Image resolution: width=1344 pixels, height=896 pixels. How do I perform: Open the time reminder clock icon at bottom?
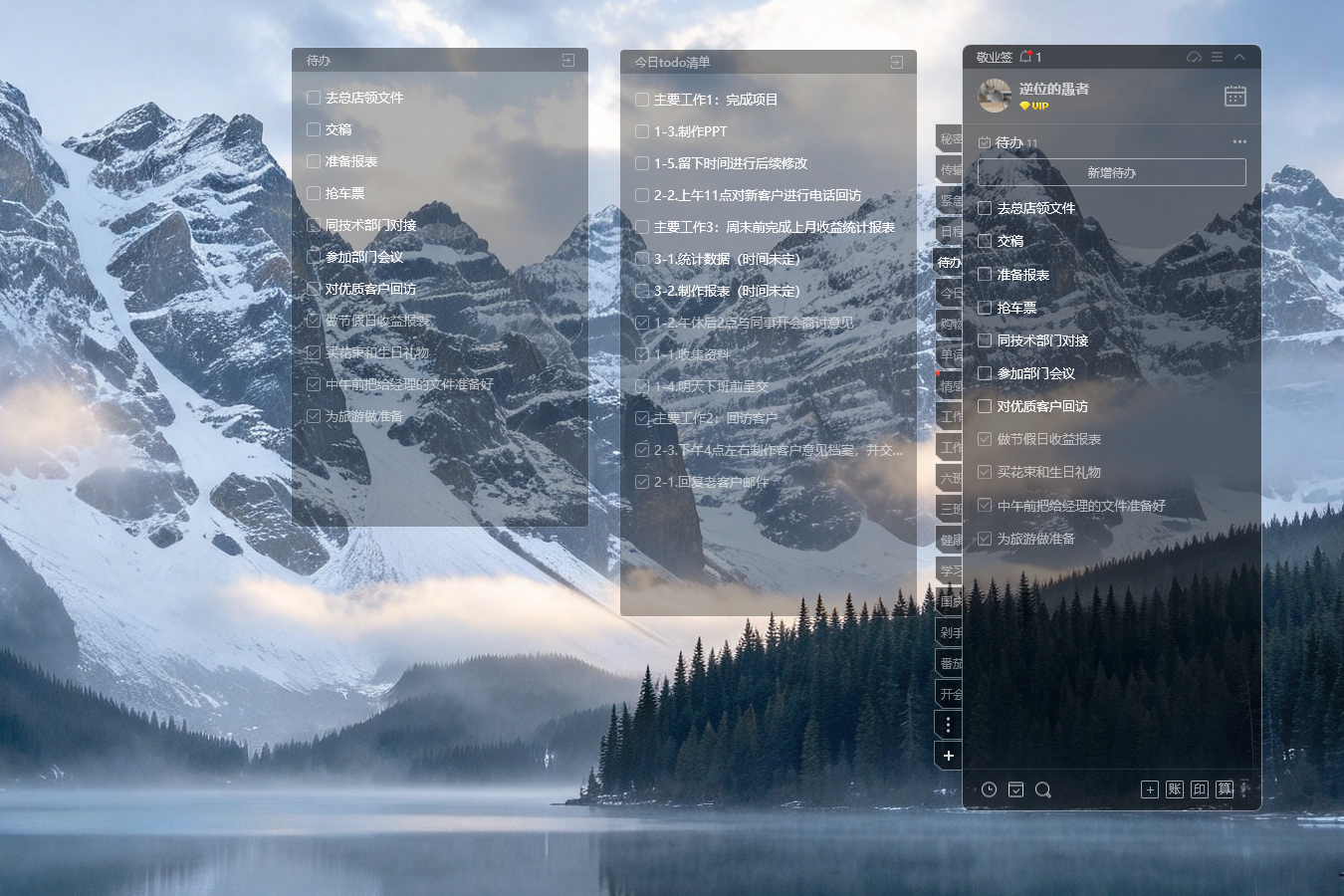(989, 789)
